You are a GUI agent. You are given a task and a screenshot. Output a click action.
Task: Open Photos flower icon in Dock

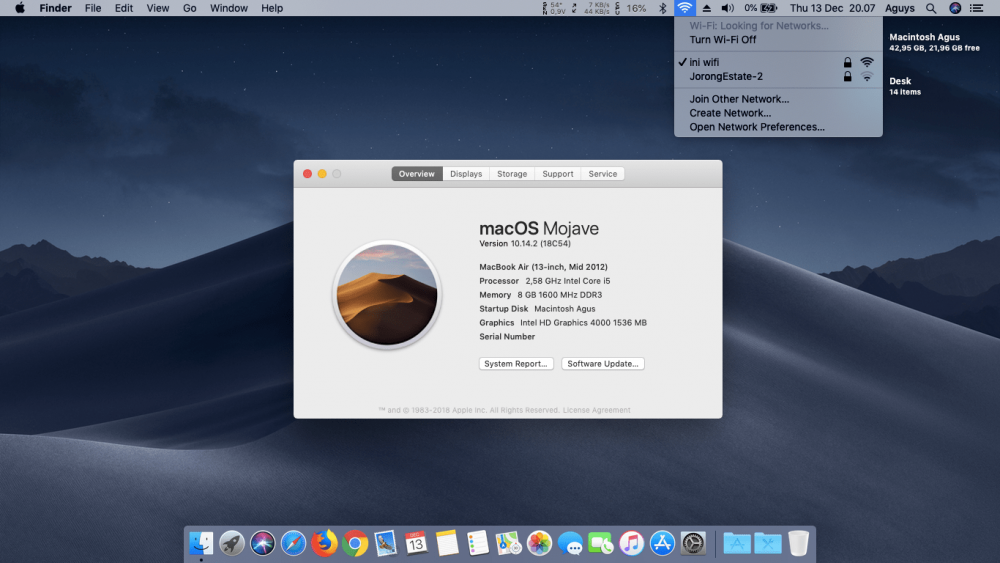click(x=539, y=543)
